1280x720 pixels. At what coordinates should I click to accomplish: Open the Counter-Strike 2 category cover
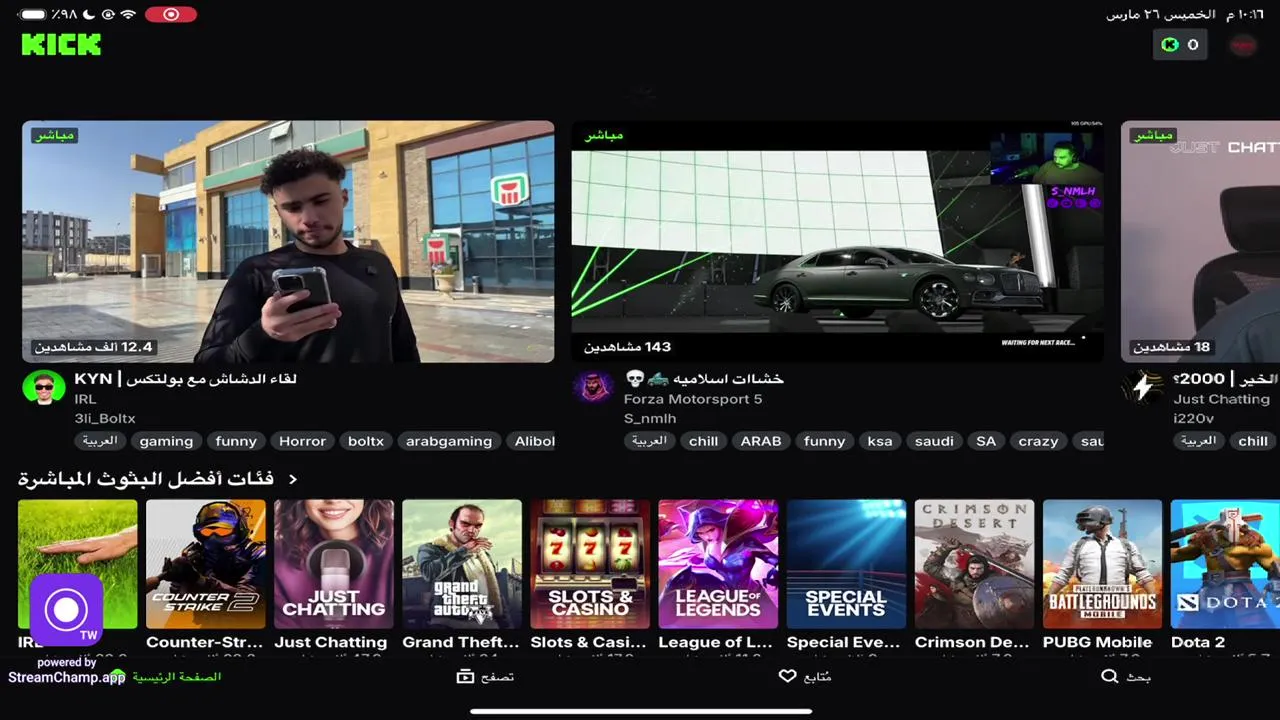206,564
